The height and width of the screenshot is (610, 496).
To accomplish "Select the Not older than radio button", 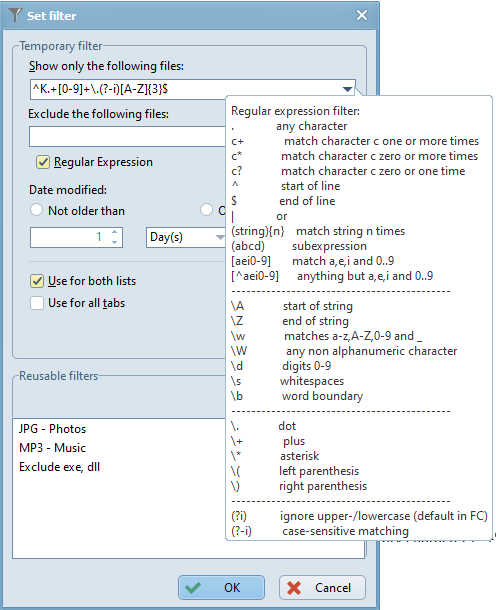I will pos(36,210).
